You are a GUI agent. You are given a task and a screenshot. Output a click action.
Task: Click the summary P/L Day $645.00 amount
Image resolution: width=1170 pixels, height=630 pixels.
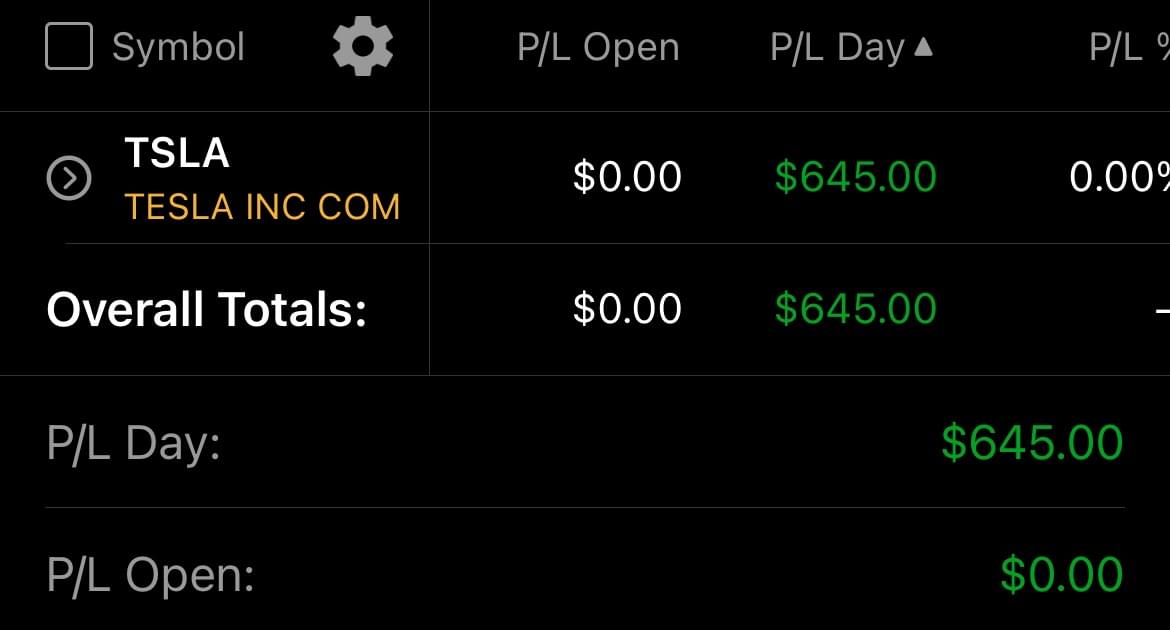click(1032, 442)
